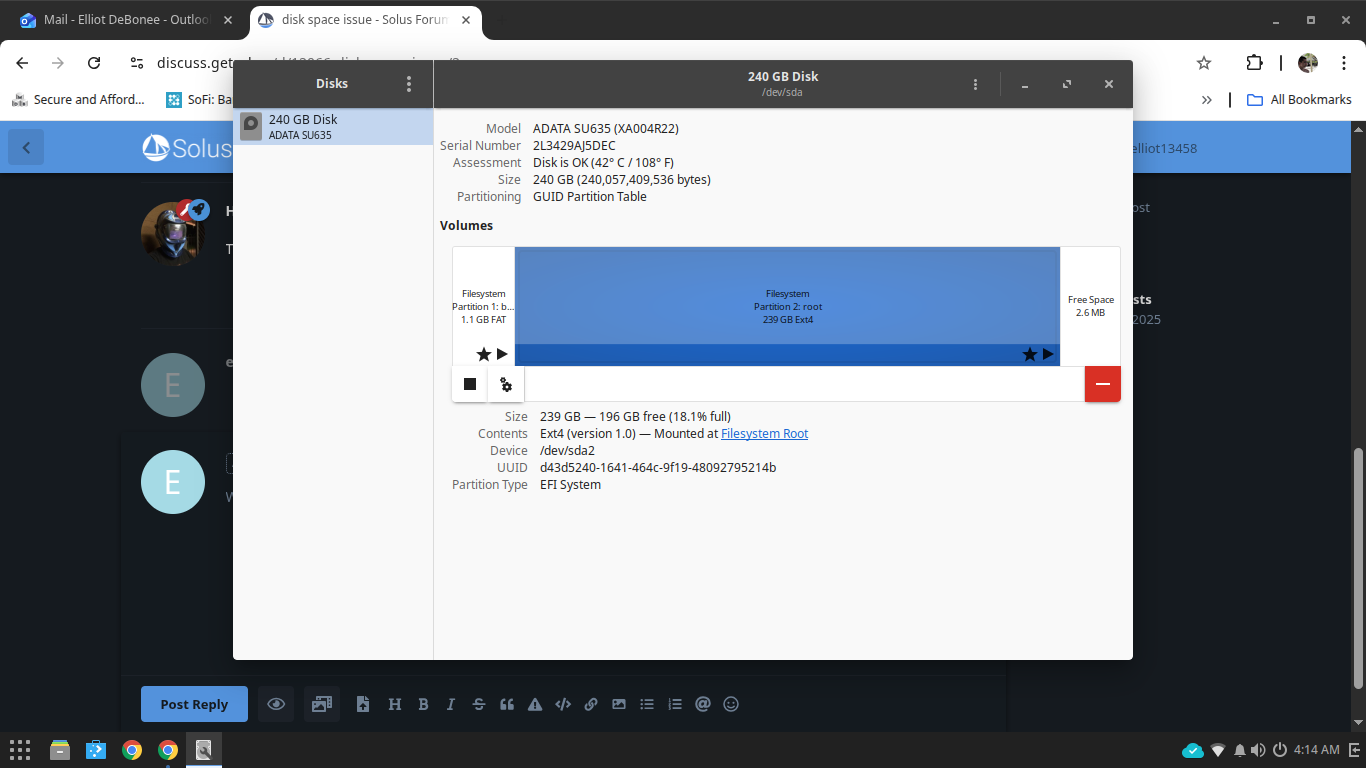Image resolution: width=1366 pixels, height=768 pixels.
Task: Select Partition 1 FAT volume block
Action: coord(483,305)
